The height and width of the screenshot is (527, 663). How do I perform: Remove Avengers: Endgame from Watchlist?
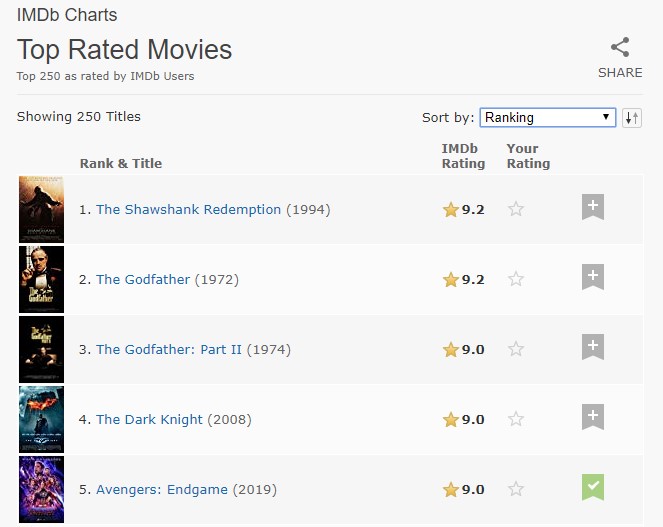593,488
